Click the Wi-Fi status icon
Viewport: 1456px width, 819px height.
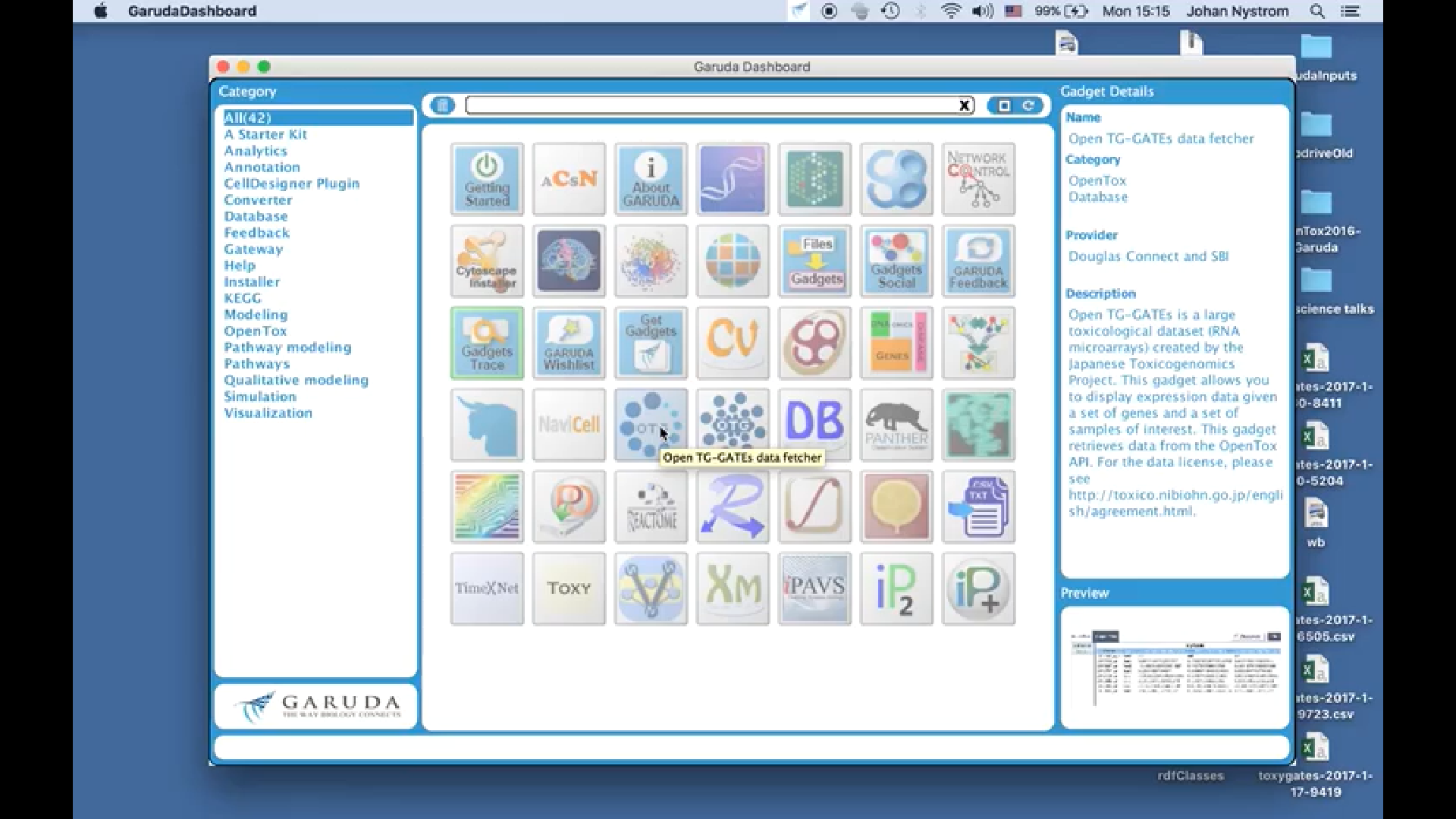coord(951,11)
